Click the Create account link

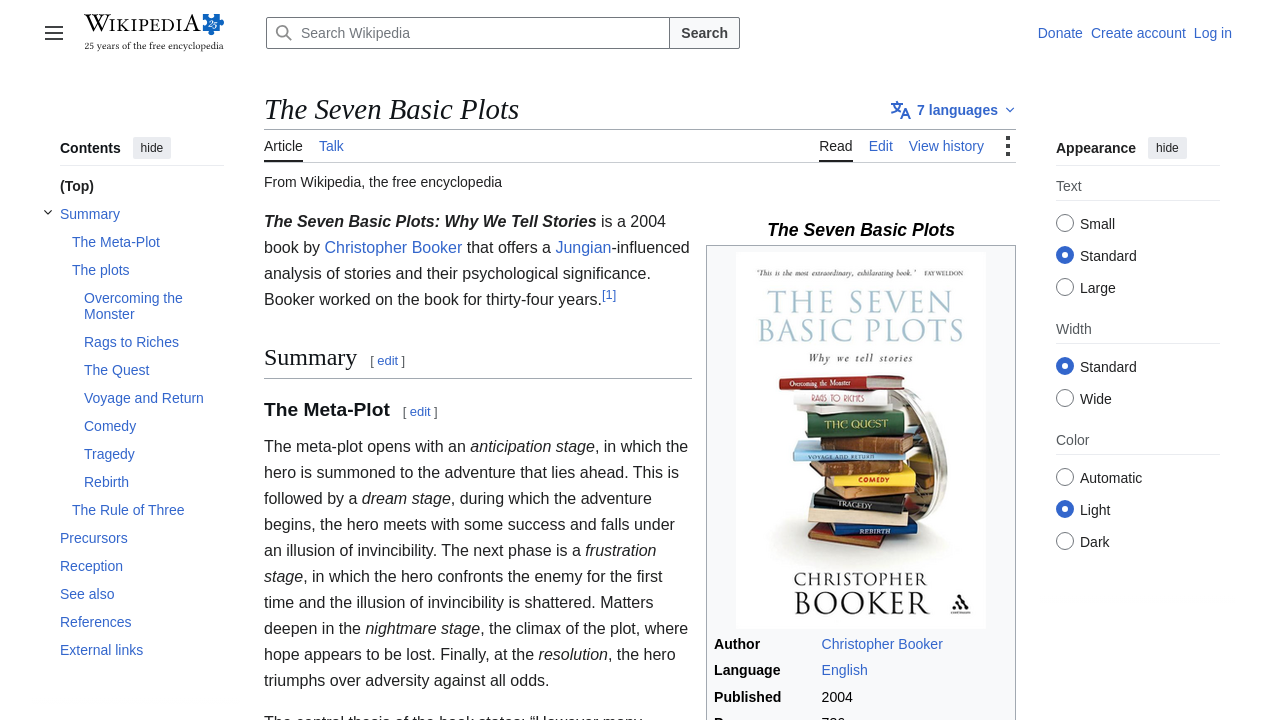(1138, 33)
